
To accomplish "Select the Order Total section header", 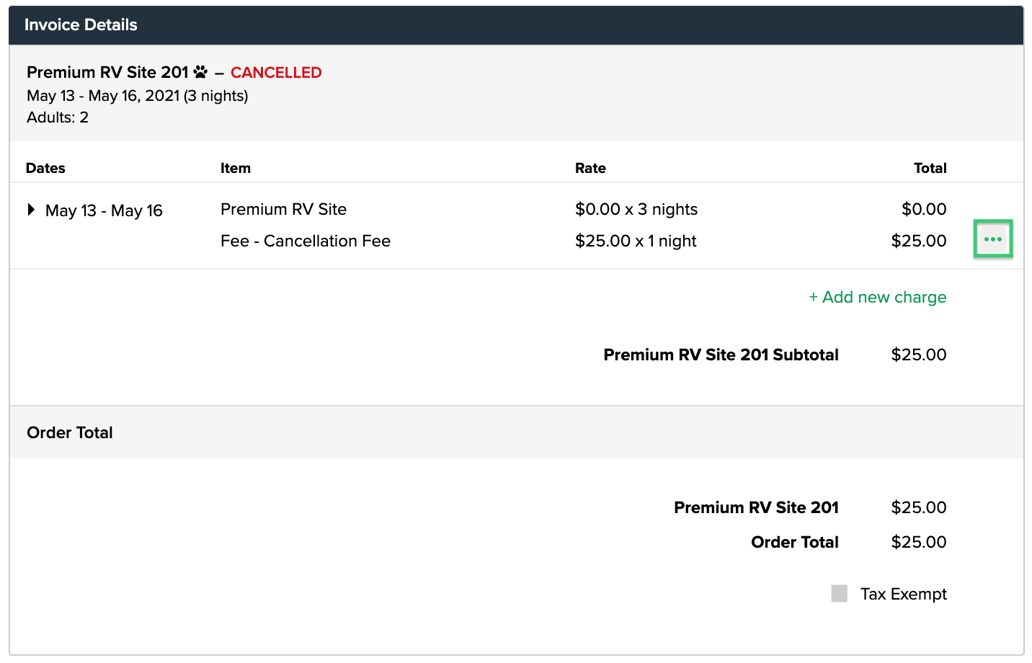I will click(69, 432).
